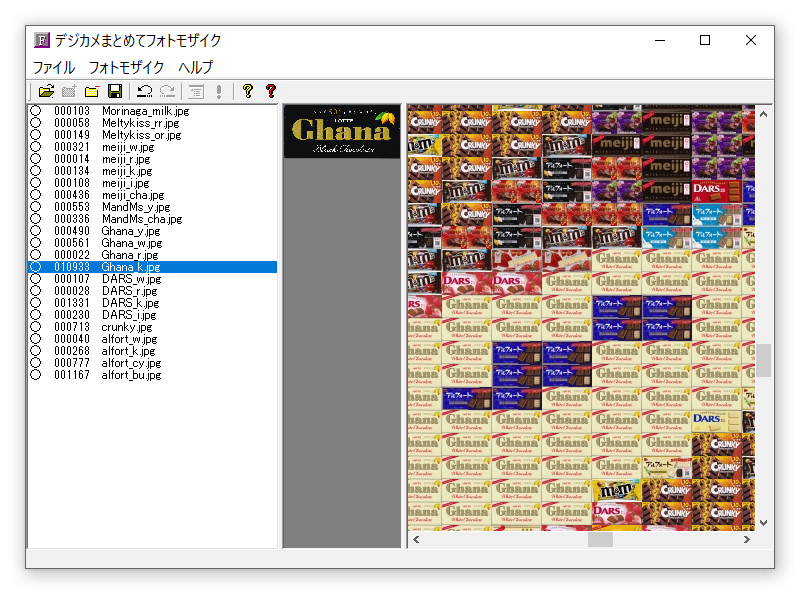This screenshot has width=800, height=600.
Task: Click the mosaic's horizontal scrollbar thumb
Action: [x=601, y=539]
